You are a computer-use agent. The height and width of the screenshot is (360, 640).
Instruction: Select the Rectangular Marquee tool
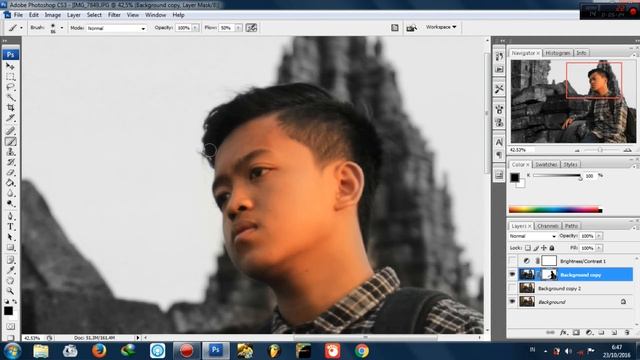tap(11, 77)
